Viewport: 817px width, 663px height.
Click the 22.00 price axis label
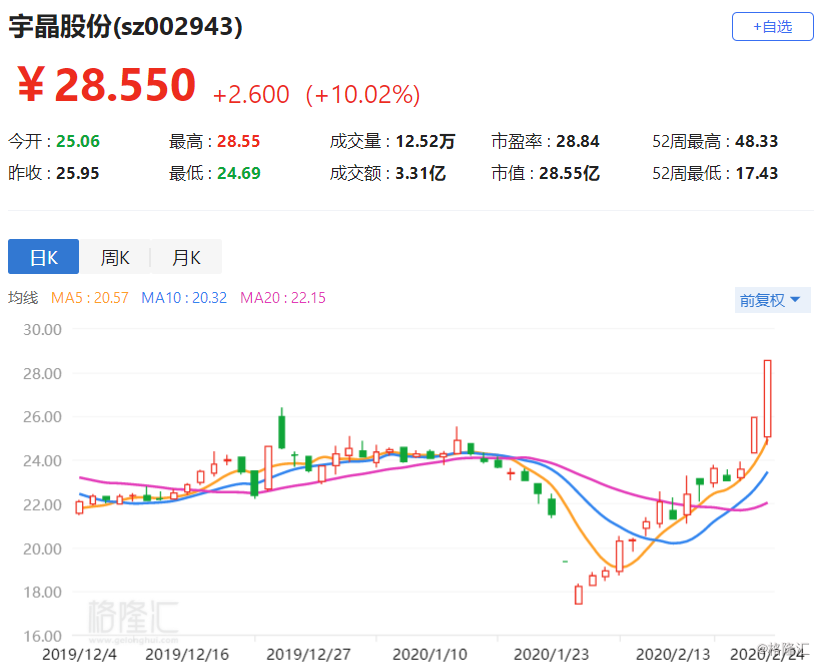(x=42, y=505)
